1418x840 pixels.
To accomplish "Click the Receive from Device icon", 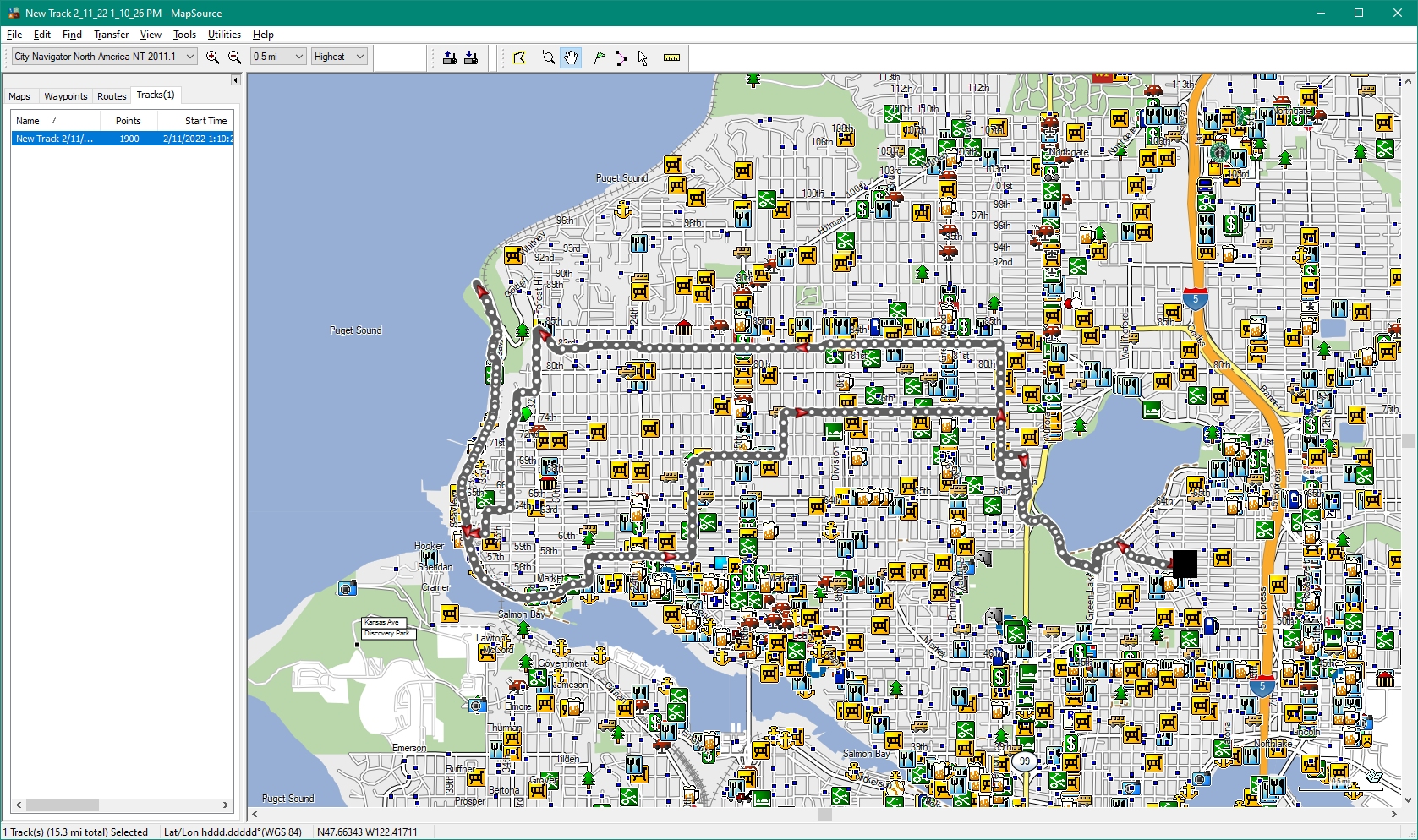I will (471, 57).
